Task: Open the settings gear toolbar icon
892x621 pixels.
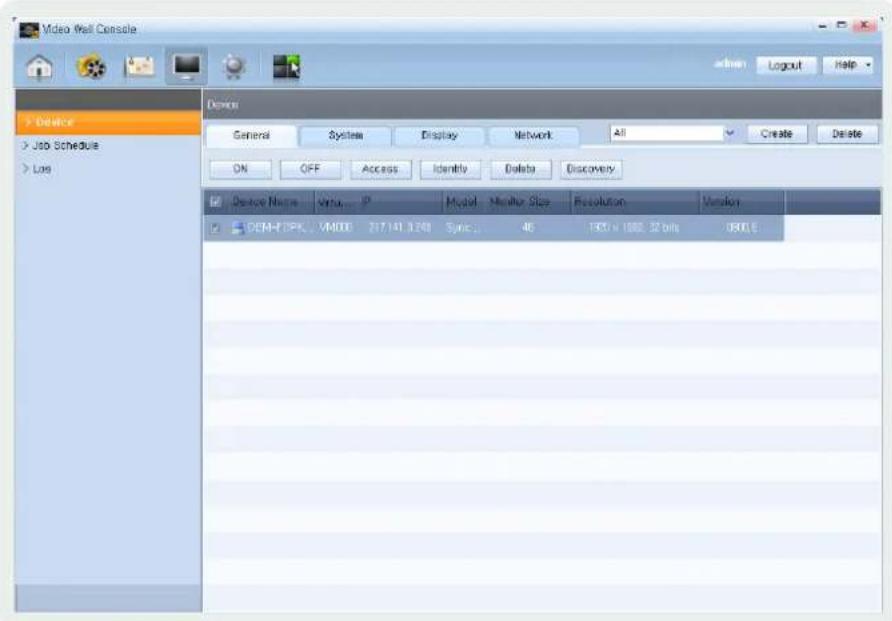Action: (x=234, y=67)
